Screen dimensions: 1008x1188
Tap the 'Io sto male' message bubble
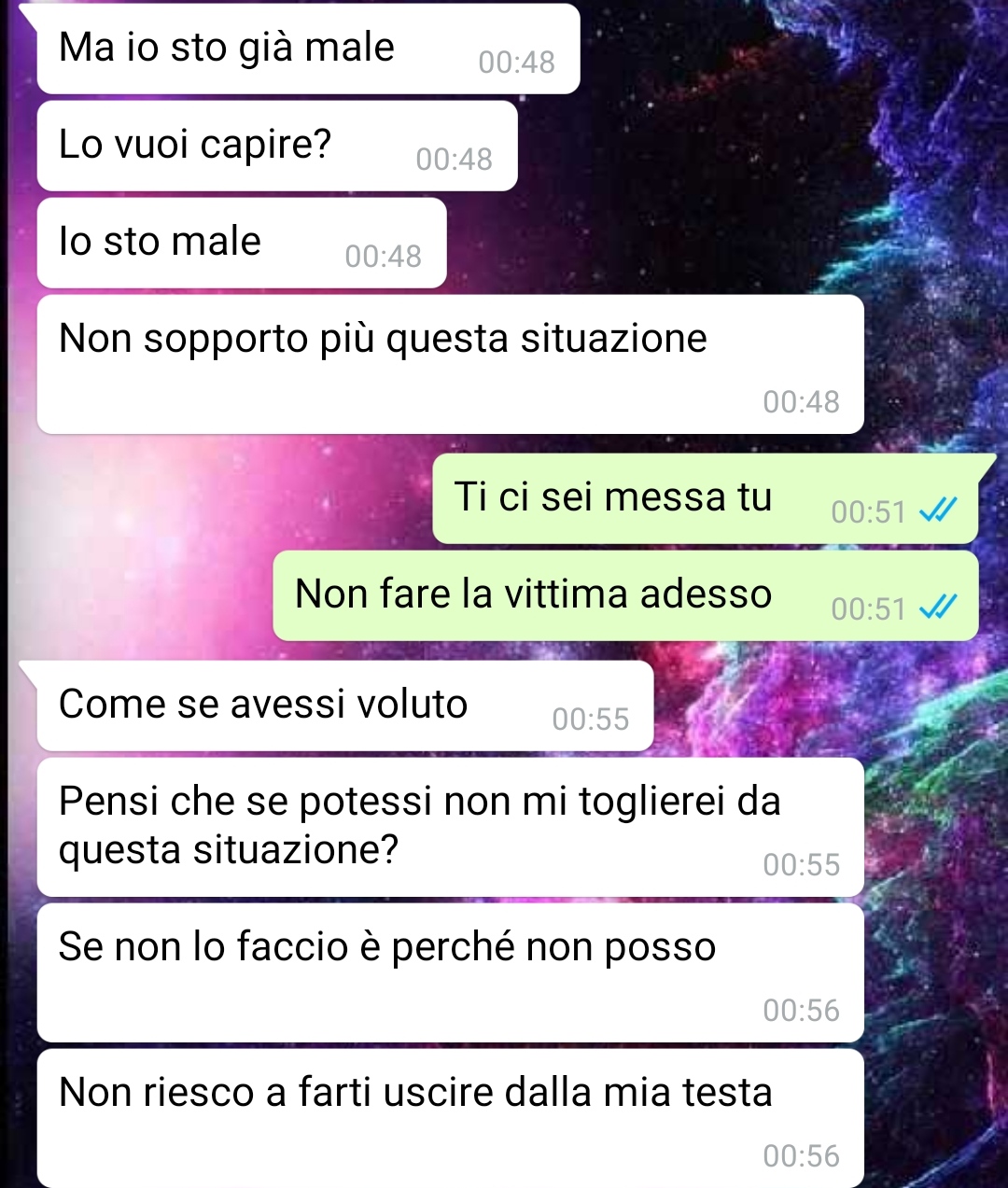pyautogui.click(x=242, y=243)
